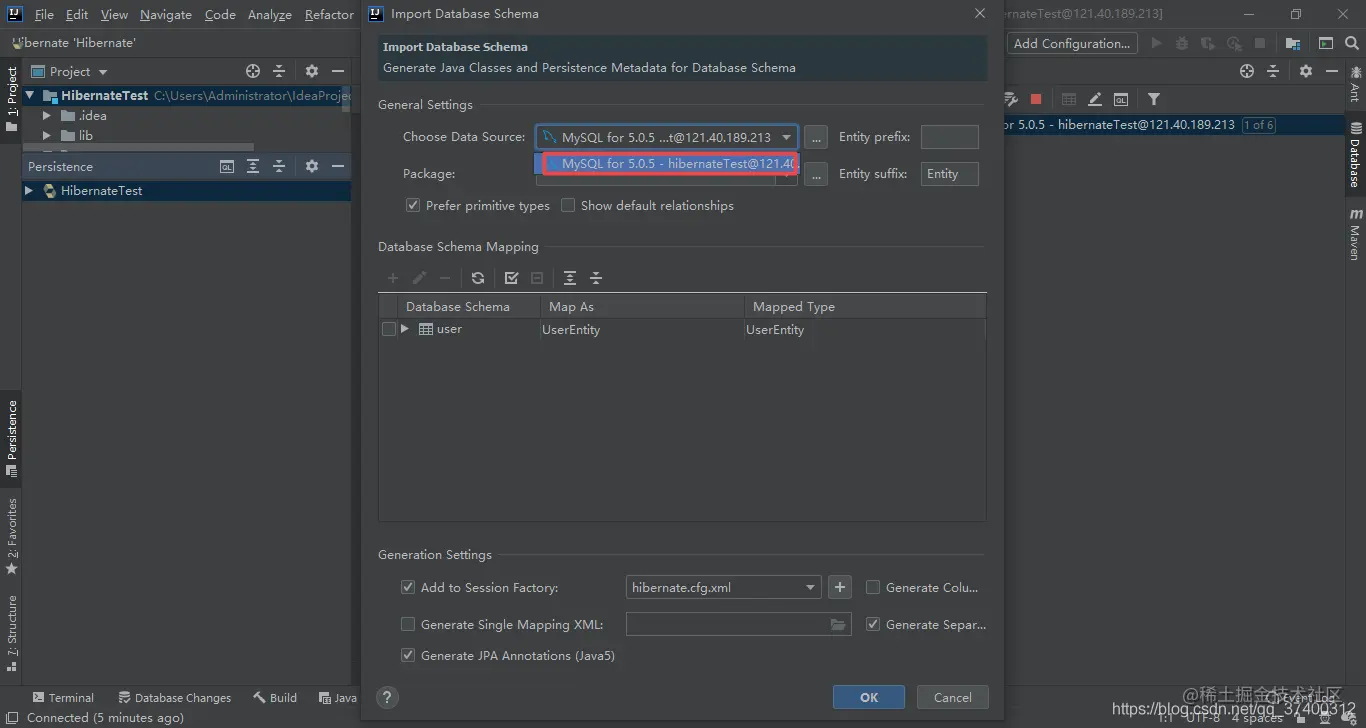Open the File menu
This screenshot has width=1366, height=728.
tap(44, 14)
